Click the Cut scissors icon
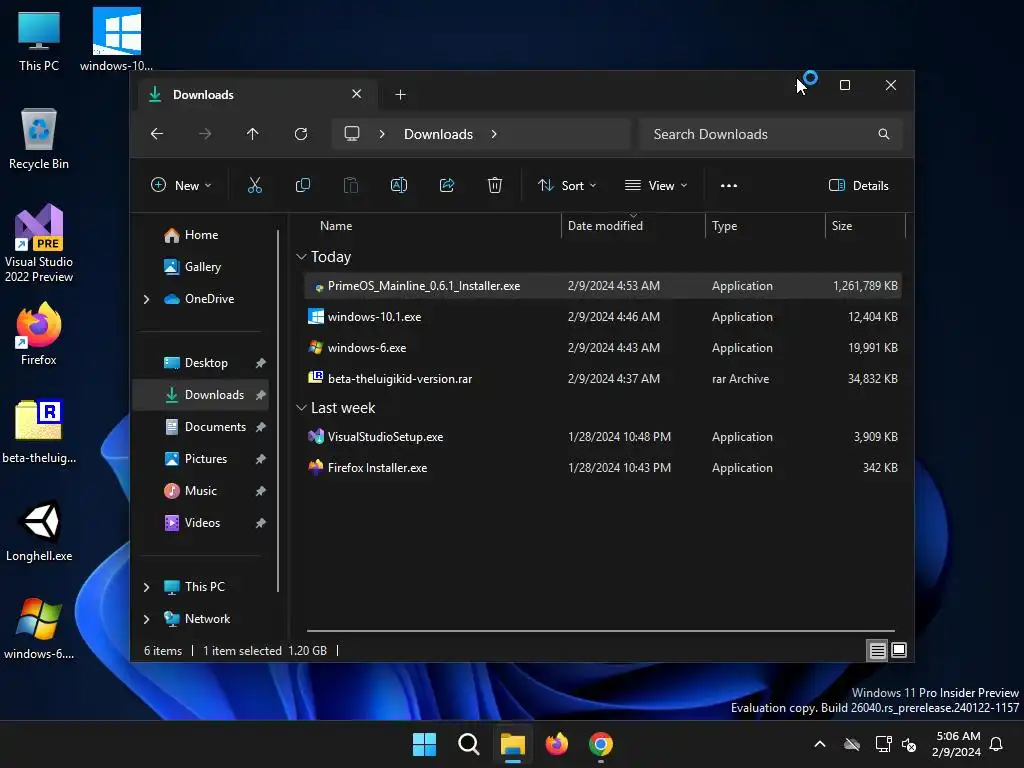1024x768 pixels. click(x=255, y=185)
